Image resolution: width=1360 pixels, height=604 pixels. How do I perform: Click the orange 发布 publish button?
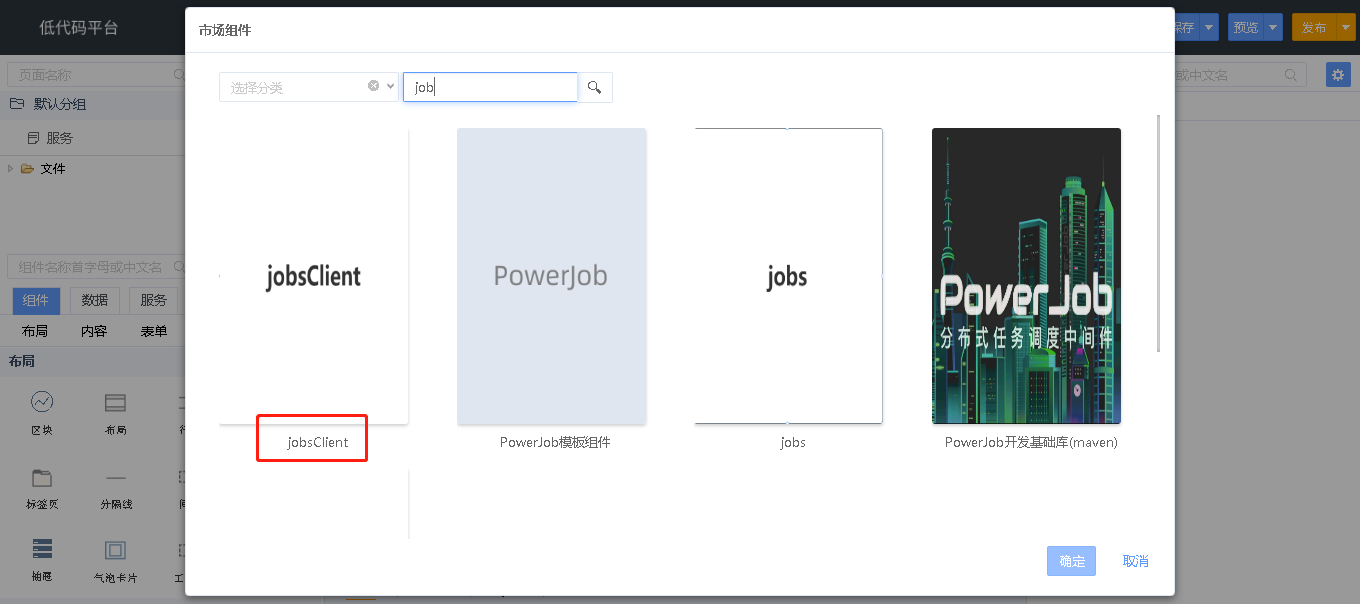click(x=1313, y=28)
